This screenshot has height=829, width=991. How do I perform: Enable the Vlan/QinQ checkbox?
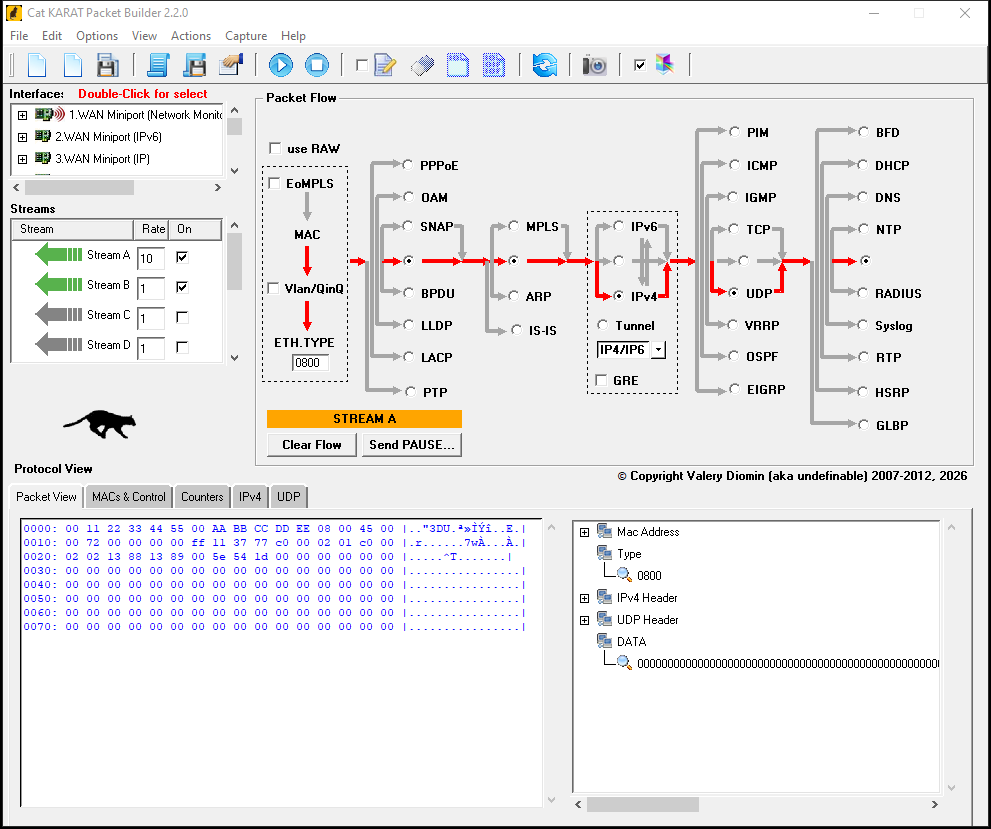click(x=274, y=288)
